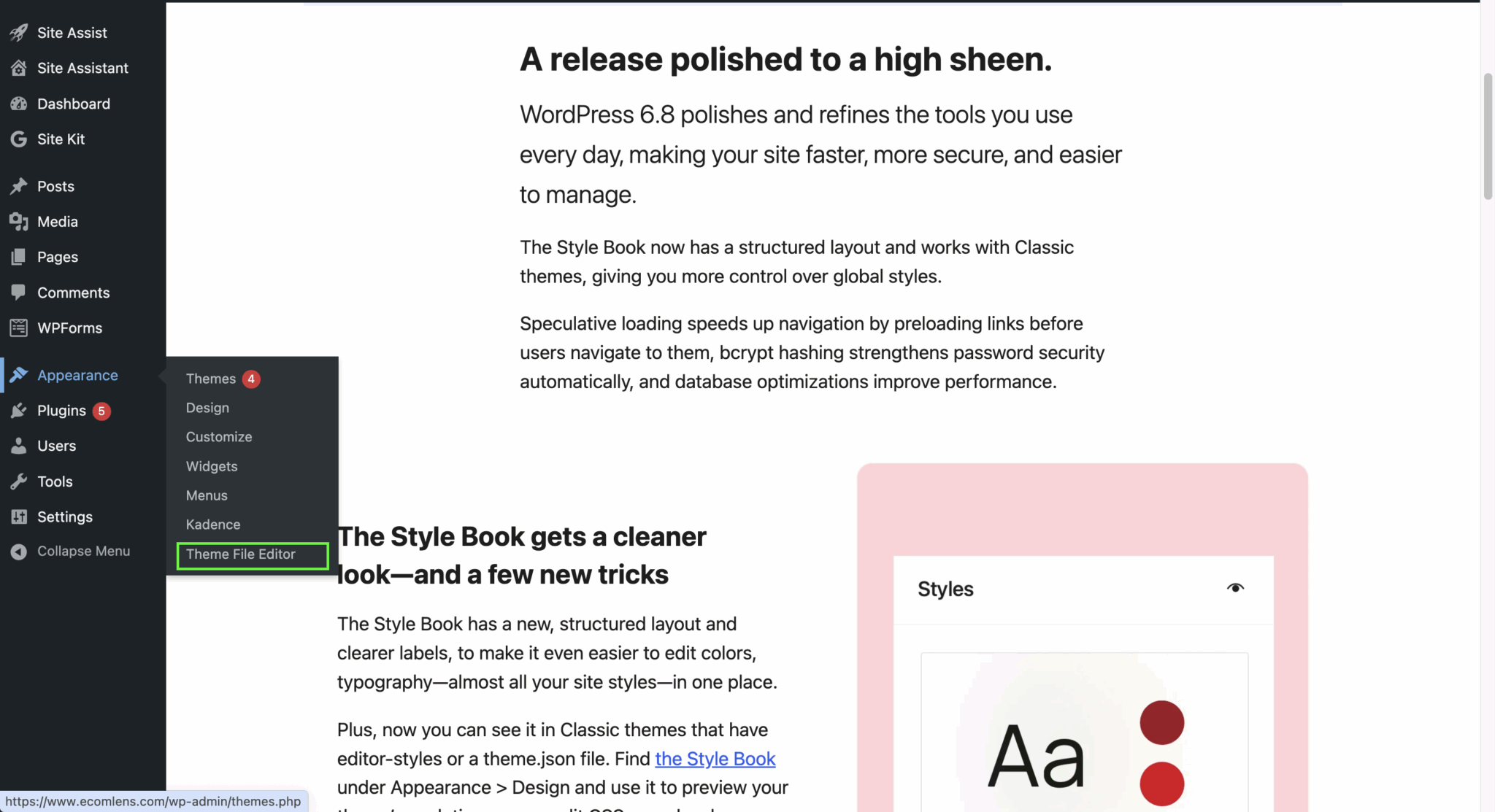Select Kadence in the Appearance submenu
This screenshot has height=812, width=1495.
click(x=212, y=524)
